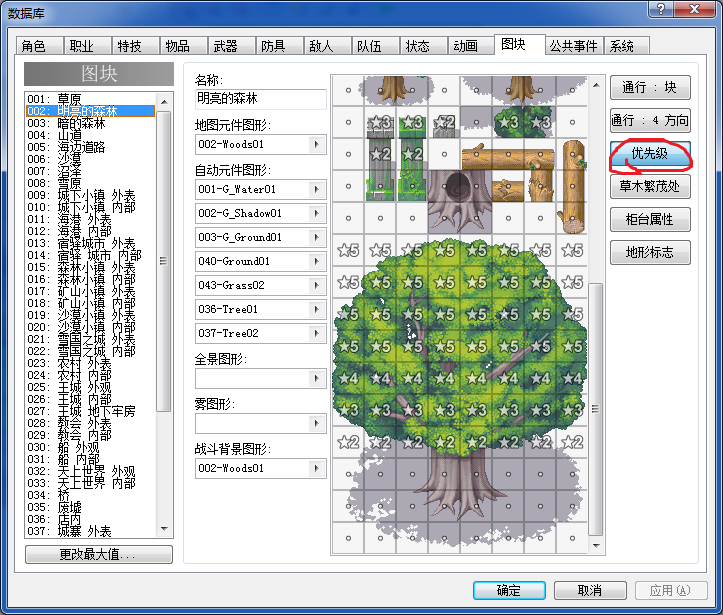This screenshot has height=615, width=723.
Task: Select tileset 037: 城寨 外表
Action: pyautogui.click(x=90, y=531)
